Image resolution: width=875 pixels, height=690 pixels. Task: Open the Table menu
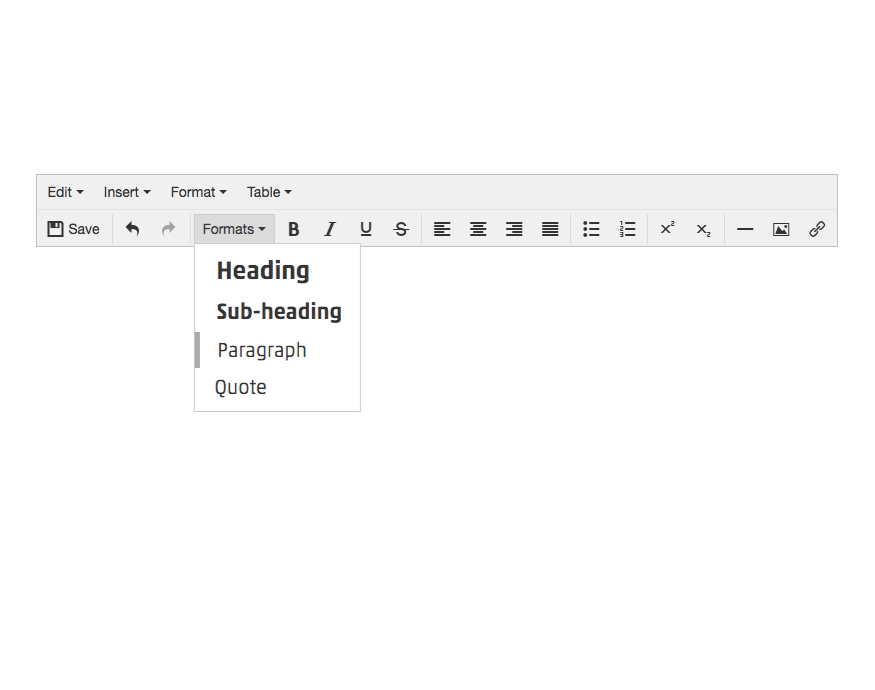(x=269, y=192)
